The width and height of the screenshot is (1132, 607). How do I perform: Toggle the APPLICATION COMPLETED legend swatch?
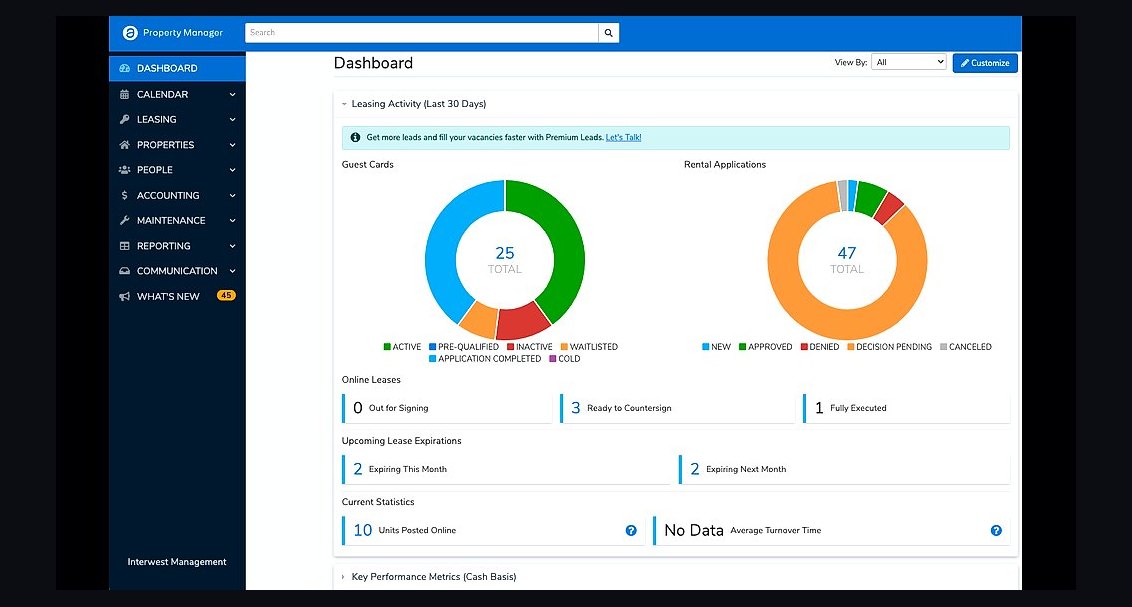click(432, 359)
